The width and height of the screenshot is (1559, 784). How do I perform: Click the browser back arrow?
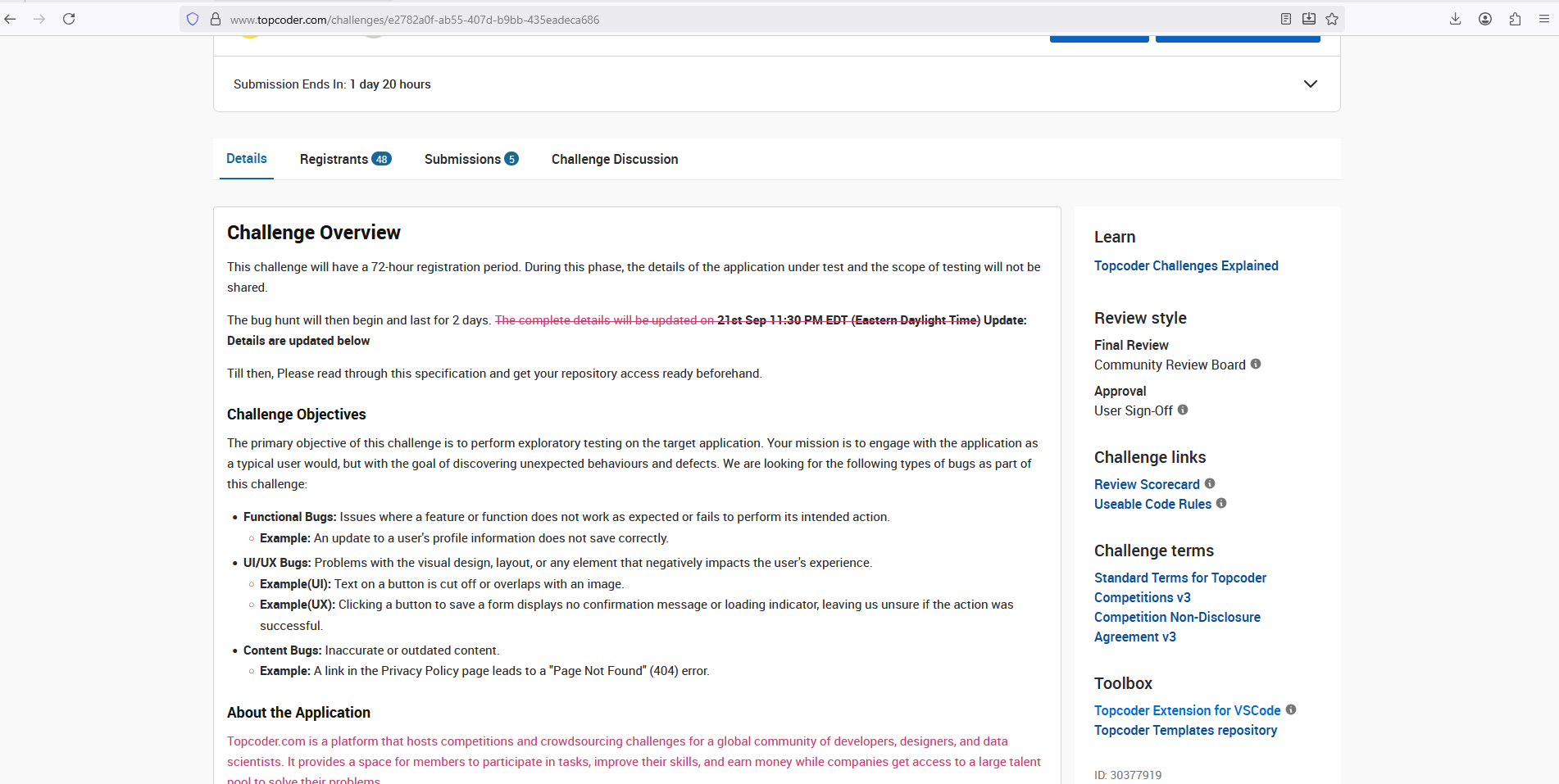pyautogui.click(x=11, y=19)
